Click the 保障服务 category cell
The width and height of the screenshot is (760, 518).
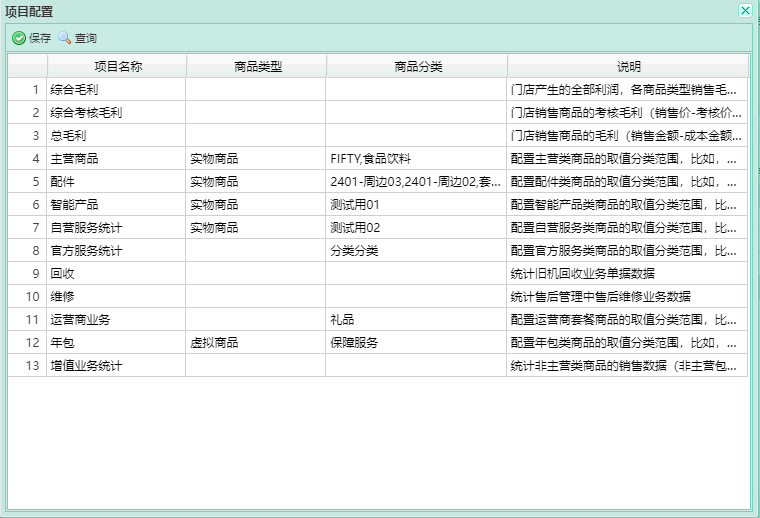(417, 342)
